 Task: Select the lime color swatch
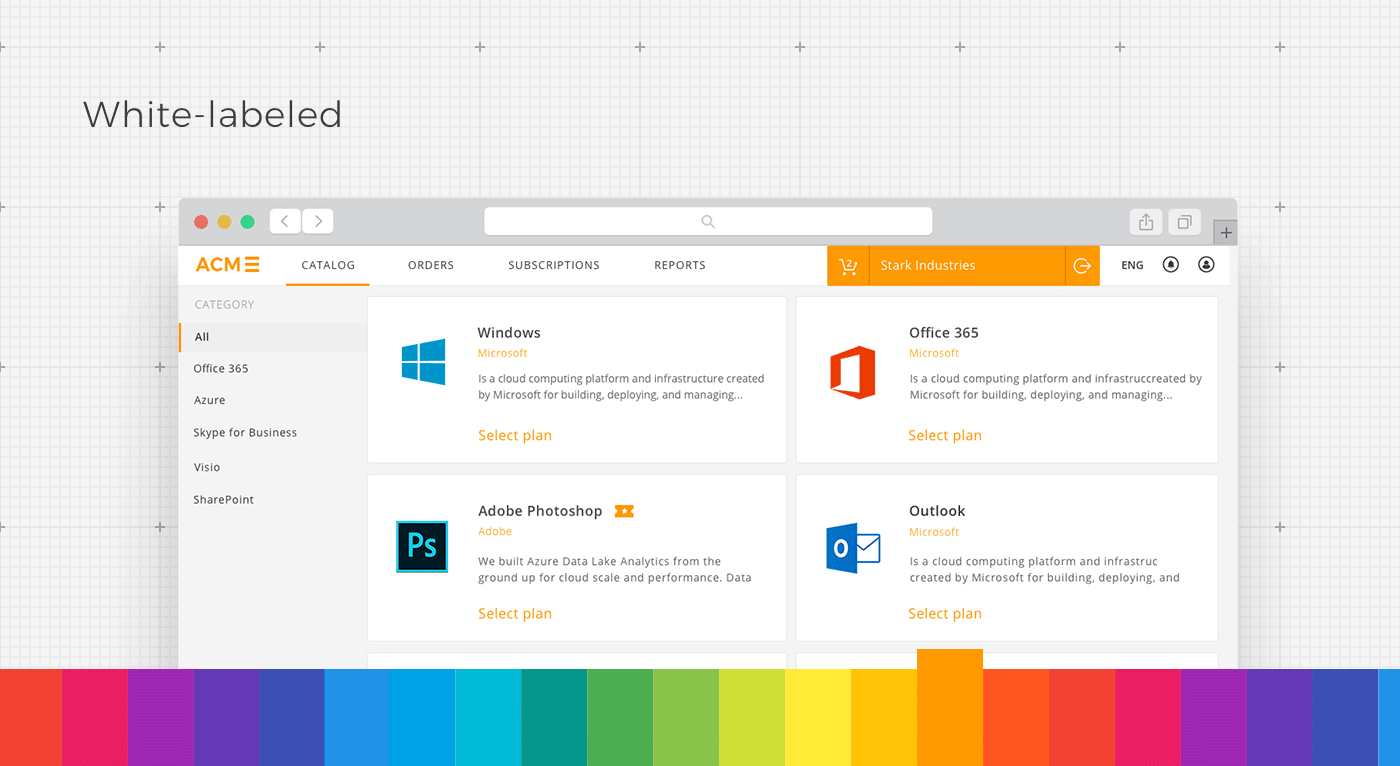tap(752, 718)
